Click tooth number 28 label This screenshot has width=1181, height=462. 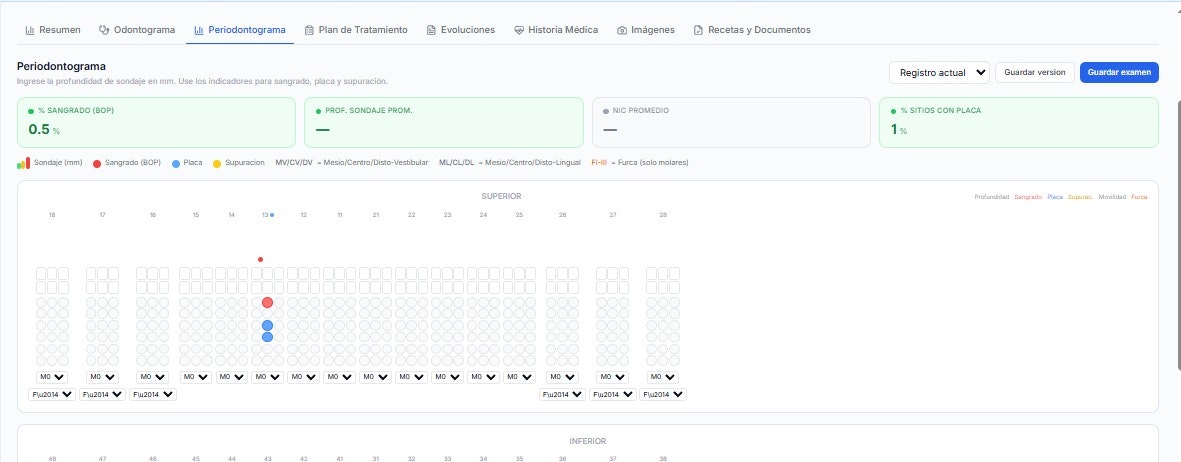pos(663,216)
